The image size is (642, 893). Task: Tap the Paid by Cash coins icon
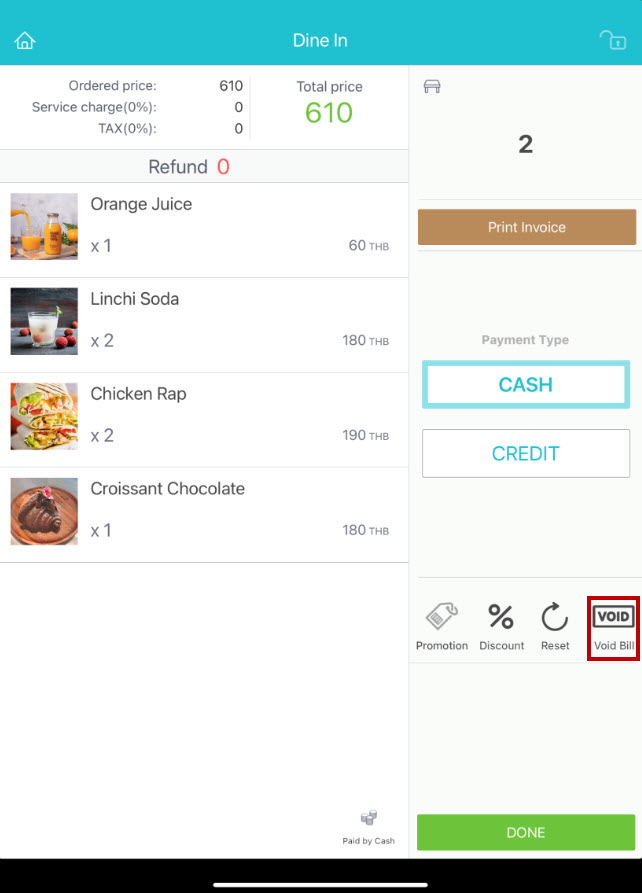click(369, 818)
